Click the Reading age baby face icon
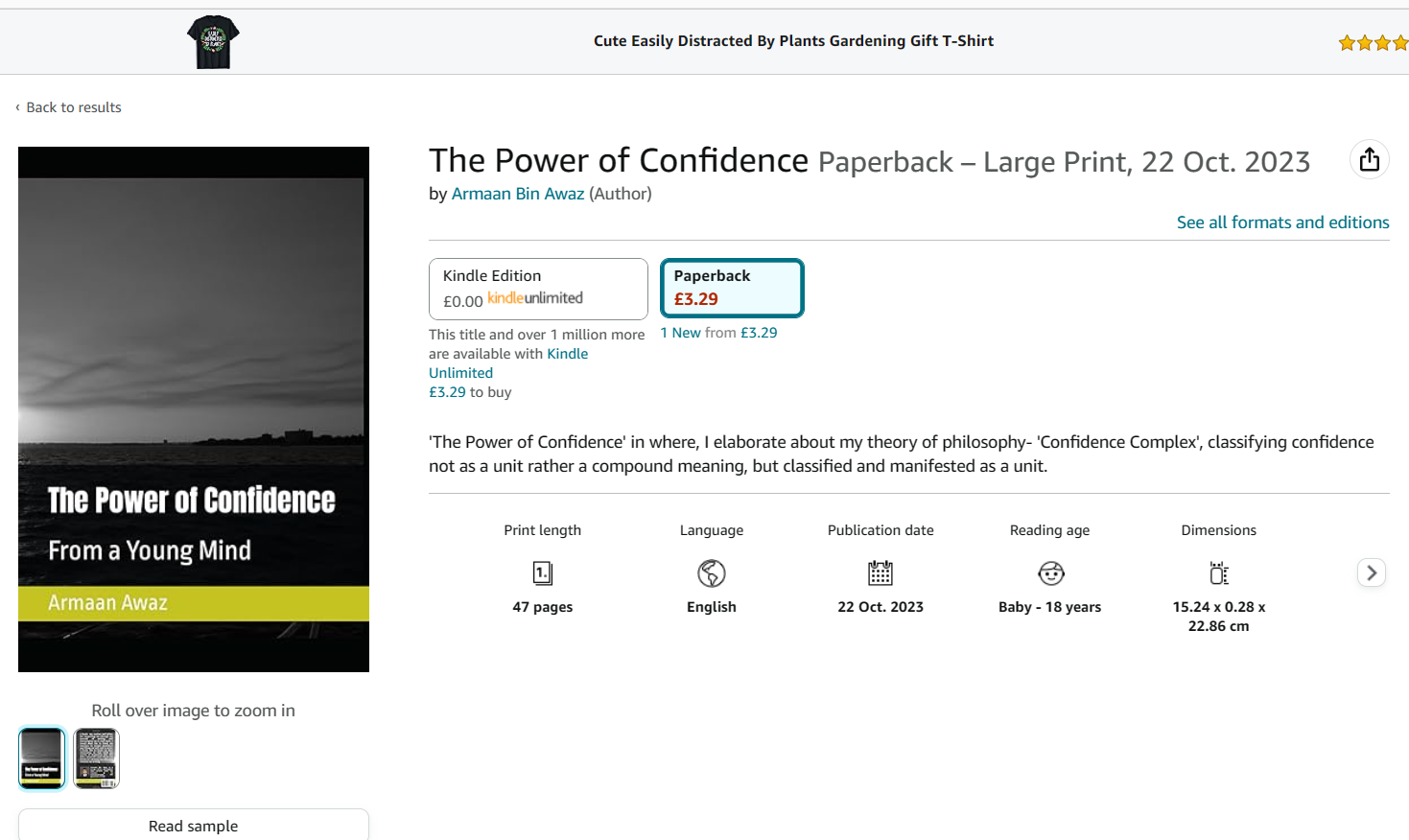Viewport: 1409px width, 840px height. (1051, 573)
